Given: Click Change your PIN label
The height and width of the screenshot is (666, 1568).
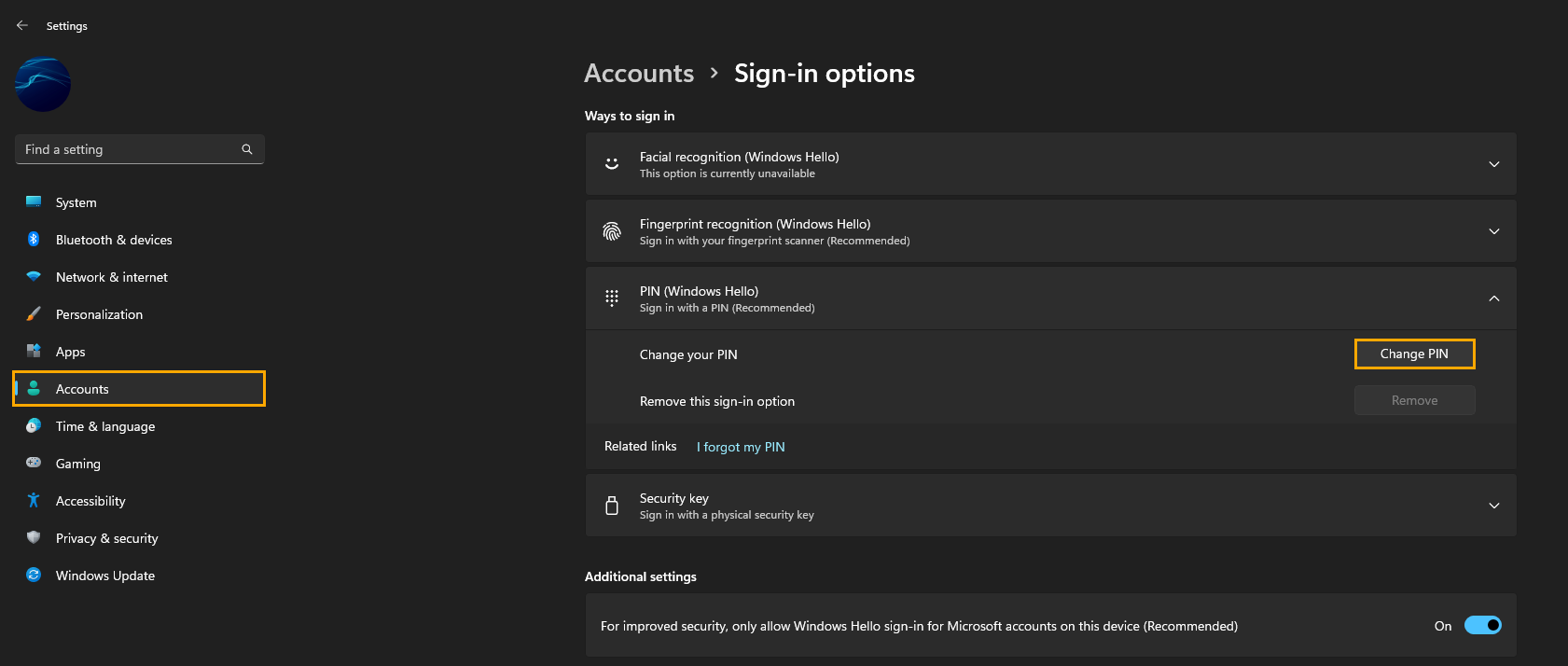Looking at the screenshot, I should tap(688, 354).
